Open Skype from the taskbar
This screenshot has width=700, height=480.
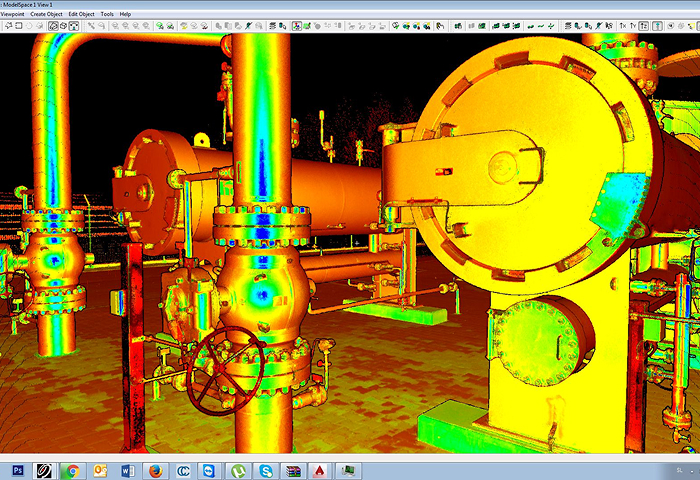pos(265,469)
